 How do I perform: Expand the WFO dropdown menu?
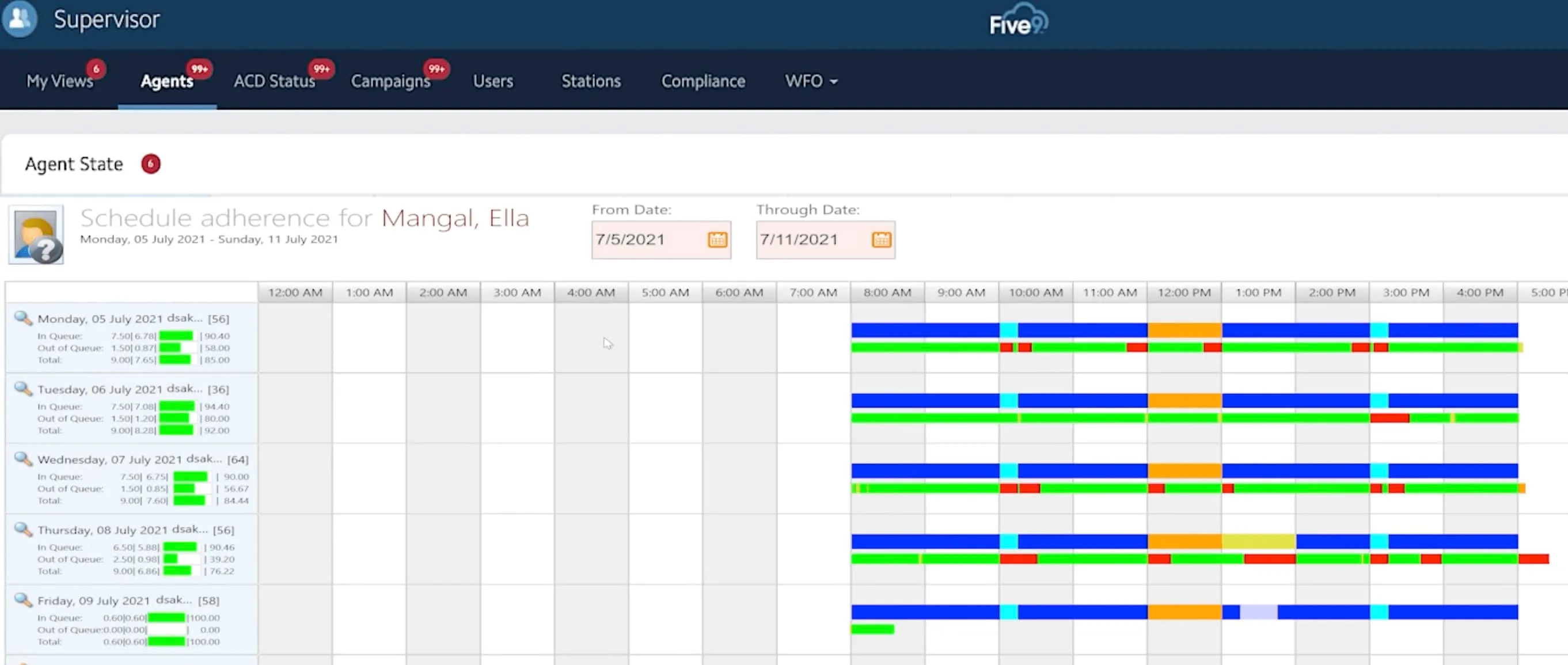point(809,81)
